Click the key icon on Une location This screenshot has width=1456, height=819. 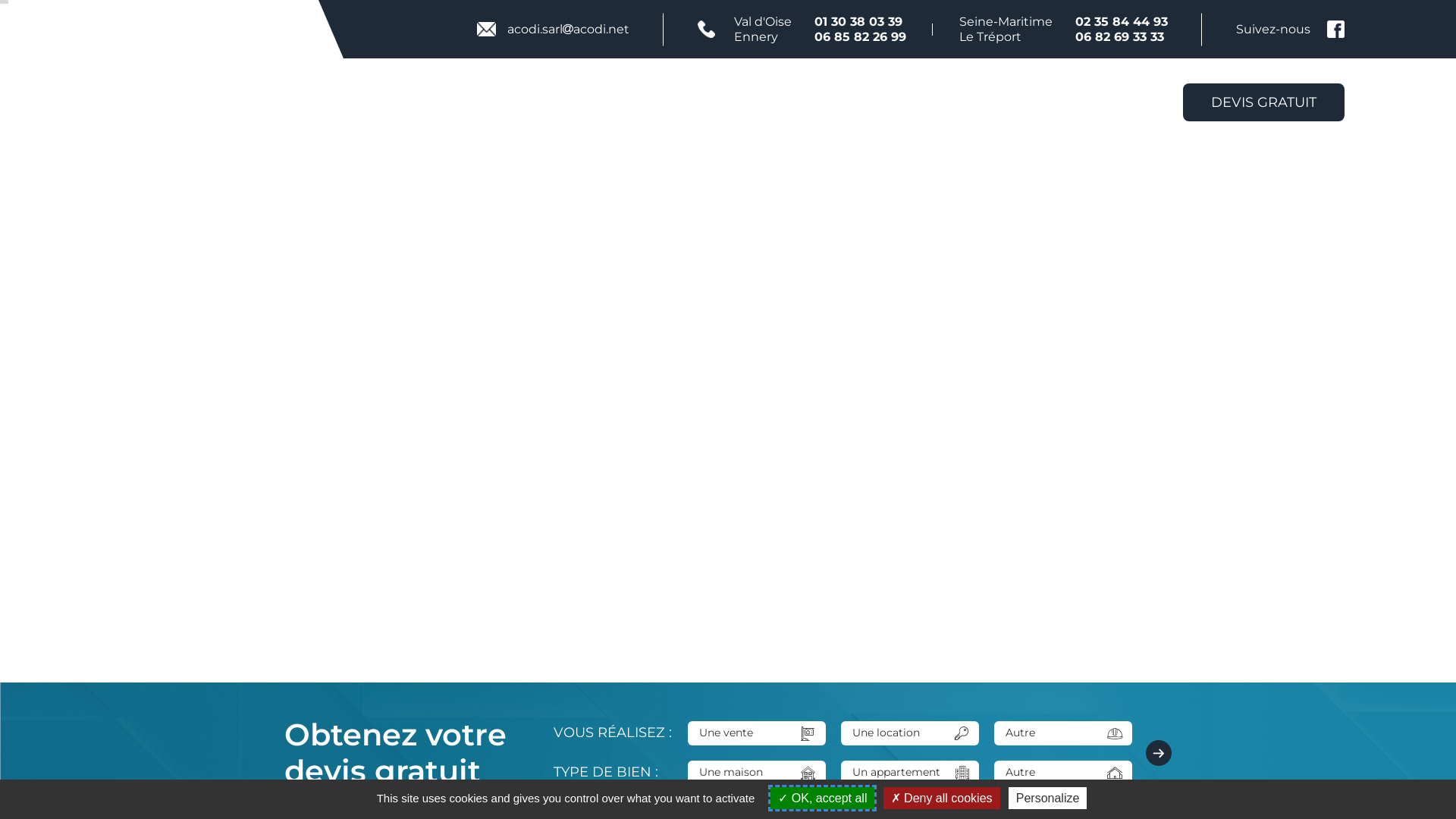(961, 733)
